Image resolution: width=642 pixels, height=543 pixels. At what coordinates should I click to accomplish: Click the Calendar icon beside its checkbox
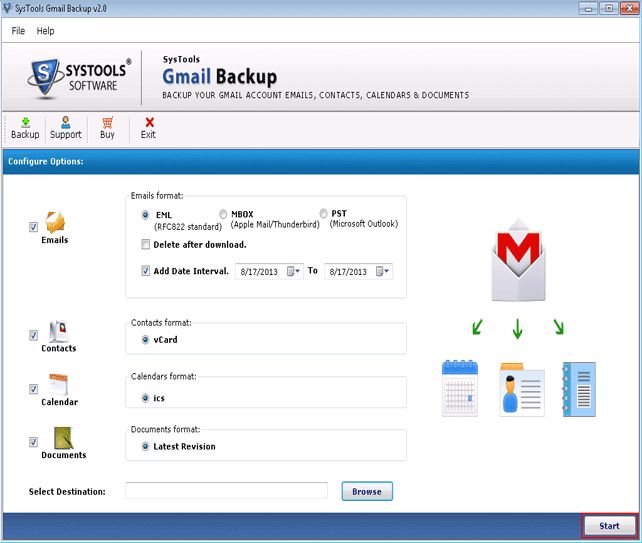[x=59, y=385]
